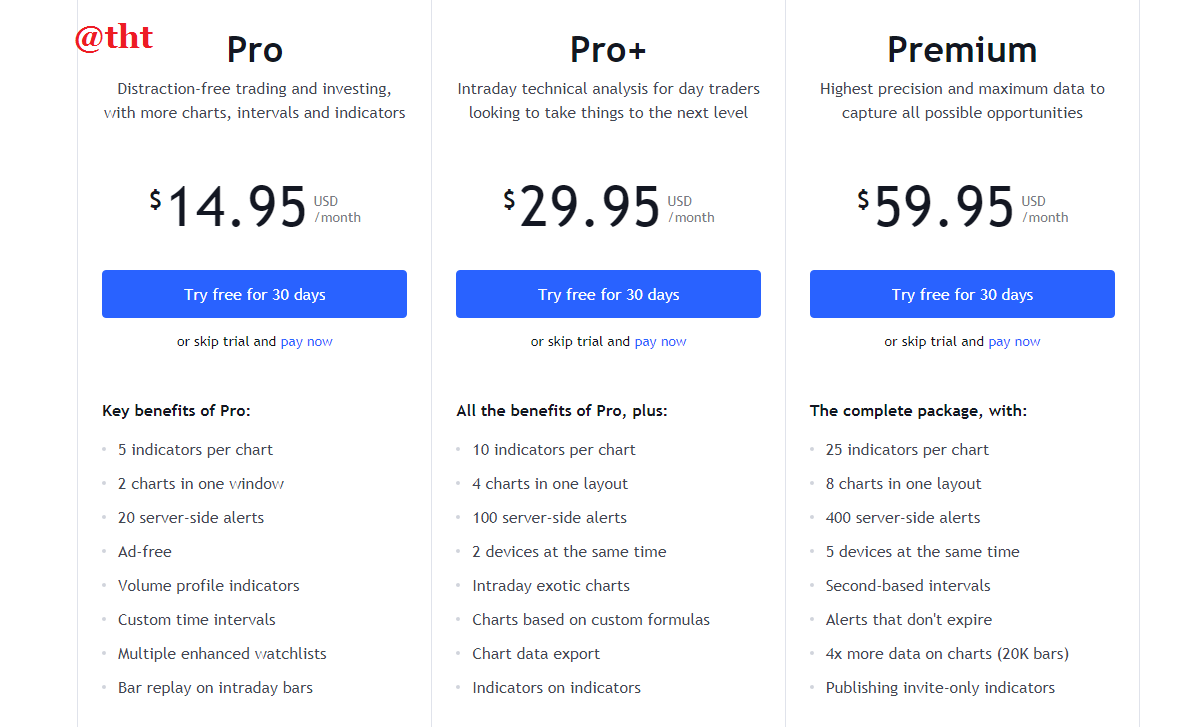Select the '20 server-side alerts' feature

191,517
